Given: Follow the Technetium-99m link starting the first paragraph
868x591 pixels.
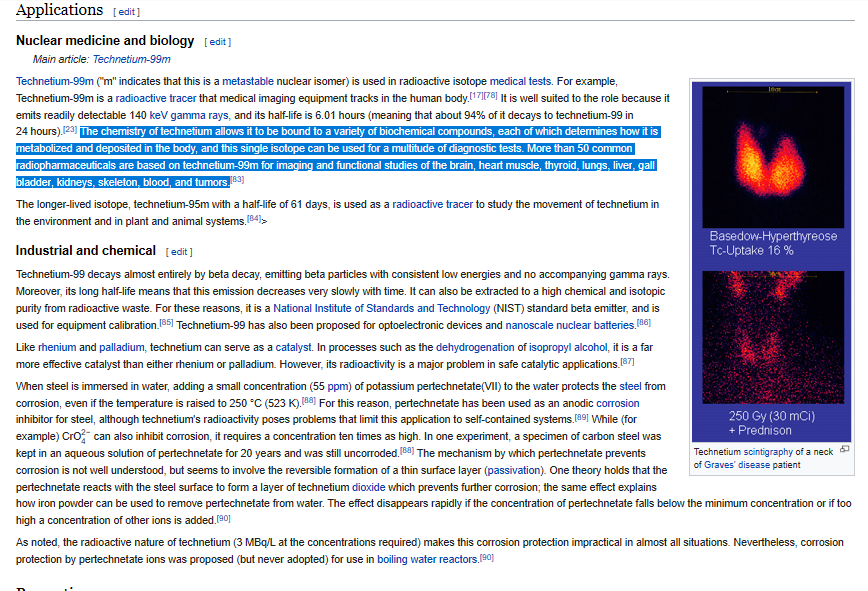Looking at the screenshot, I should [x=55, y=81].
